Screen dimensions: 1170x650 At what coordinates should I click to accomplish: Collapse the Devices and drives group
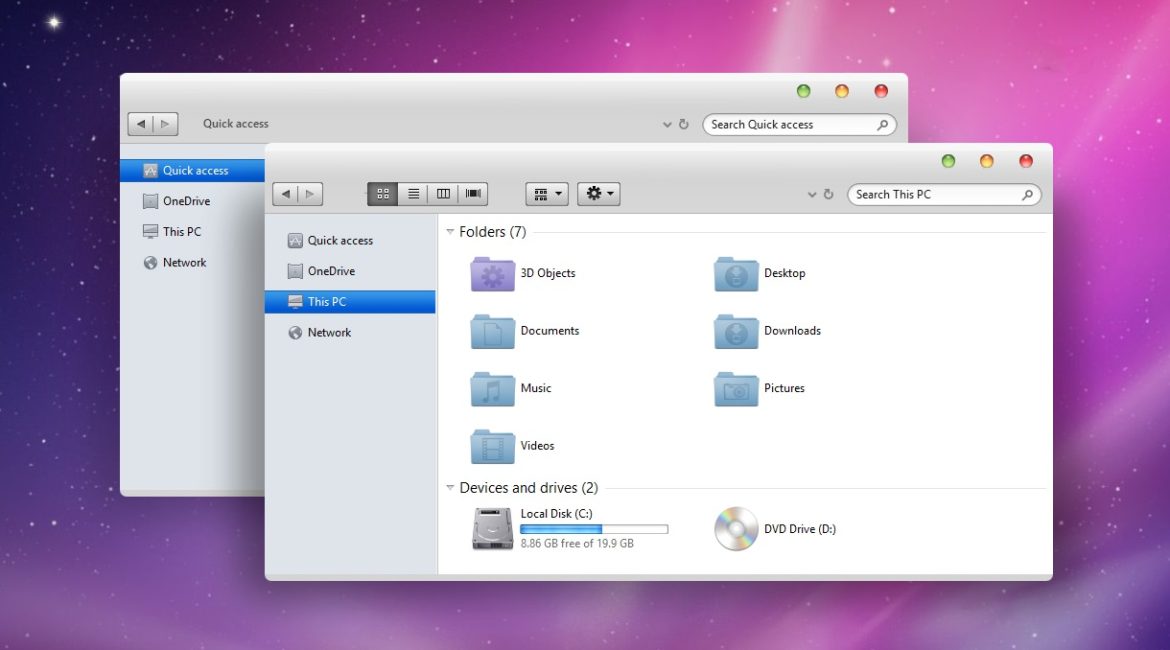[451, 488]
